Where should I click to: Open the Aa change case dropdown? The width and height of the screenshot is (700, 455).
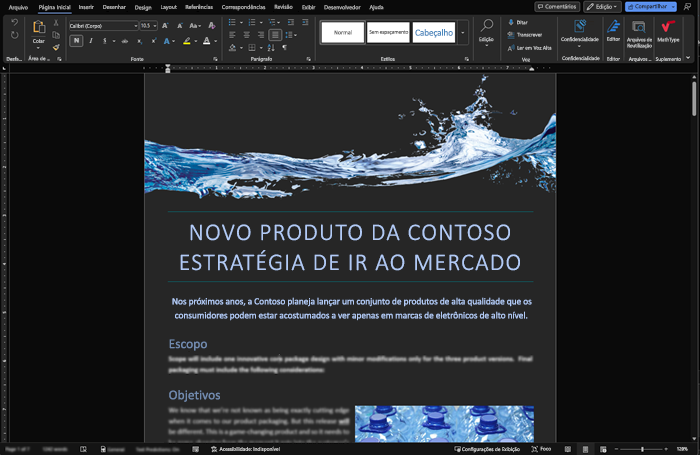click(195, 26)
